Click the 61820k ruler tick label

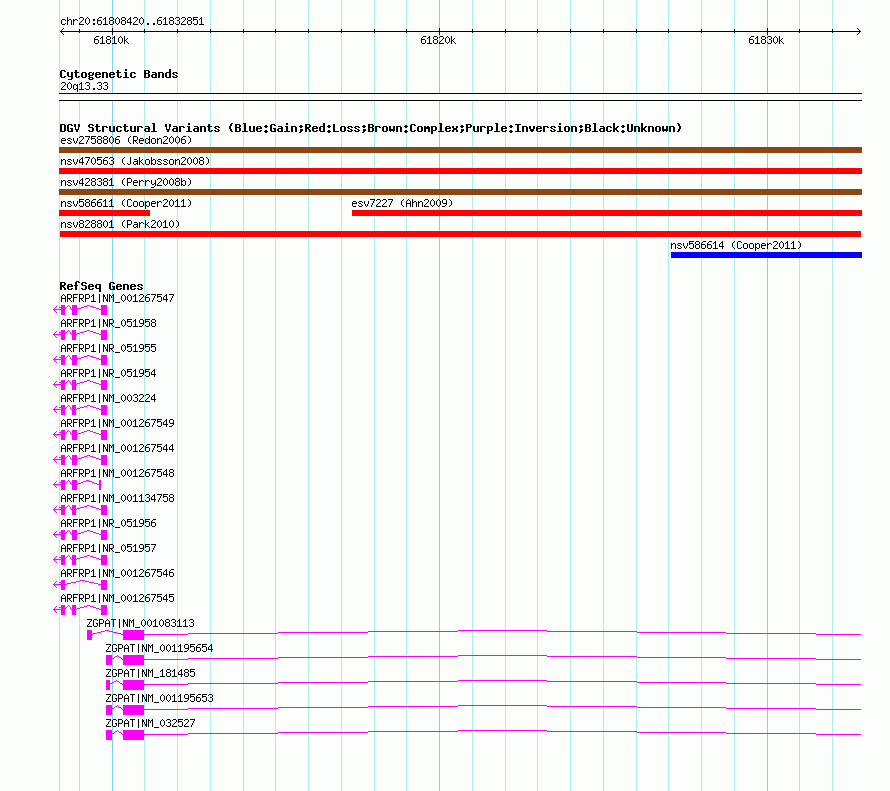tap(438, 40)
